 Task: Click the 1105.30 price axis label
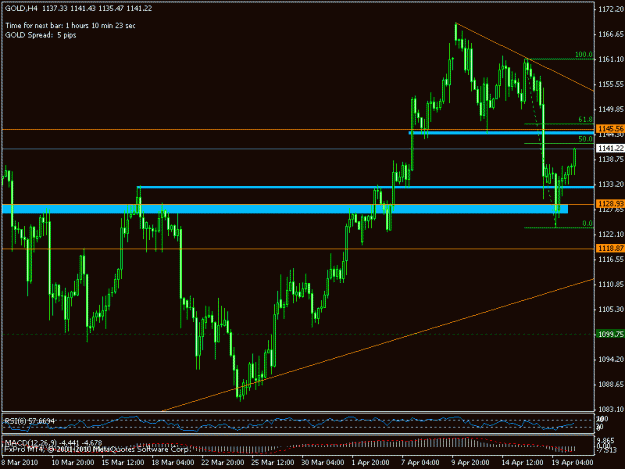[x=611, y=309]
